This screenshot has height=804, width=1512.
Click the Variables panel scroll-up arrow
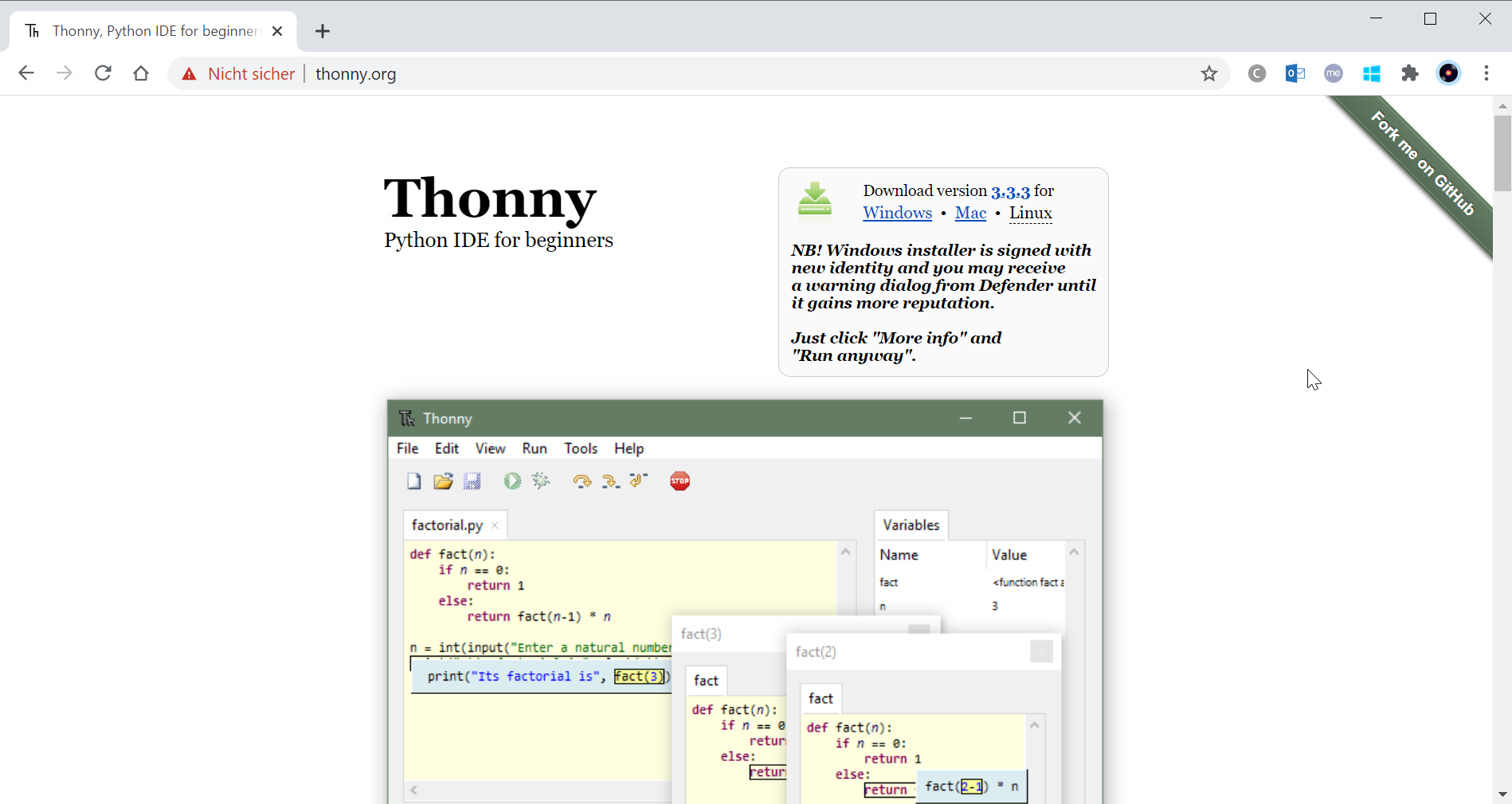coord(1074,551)
